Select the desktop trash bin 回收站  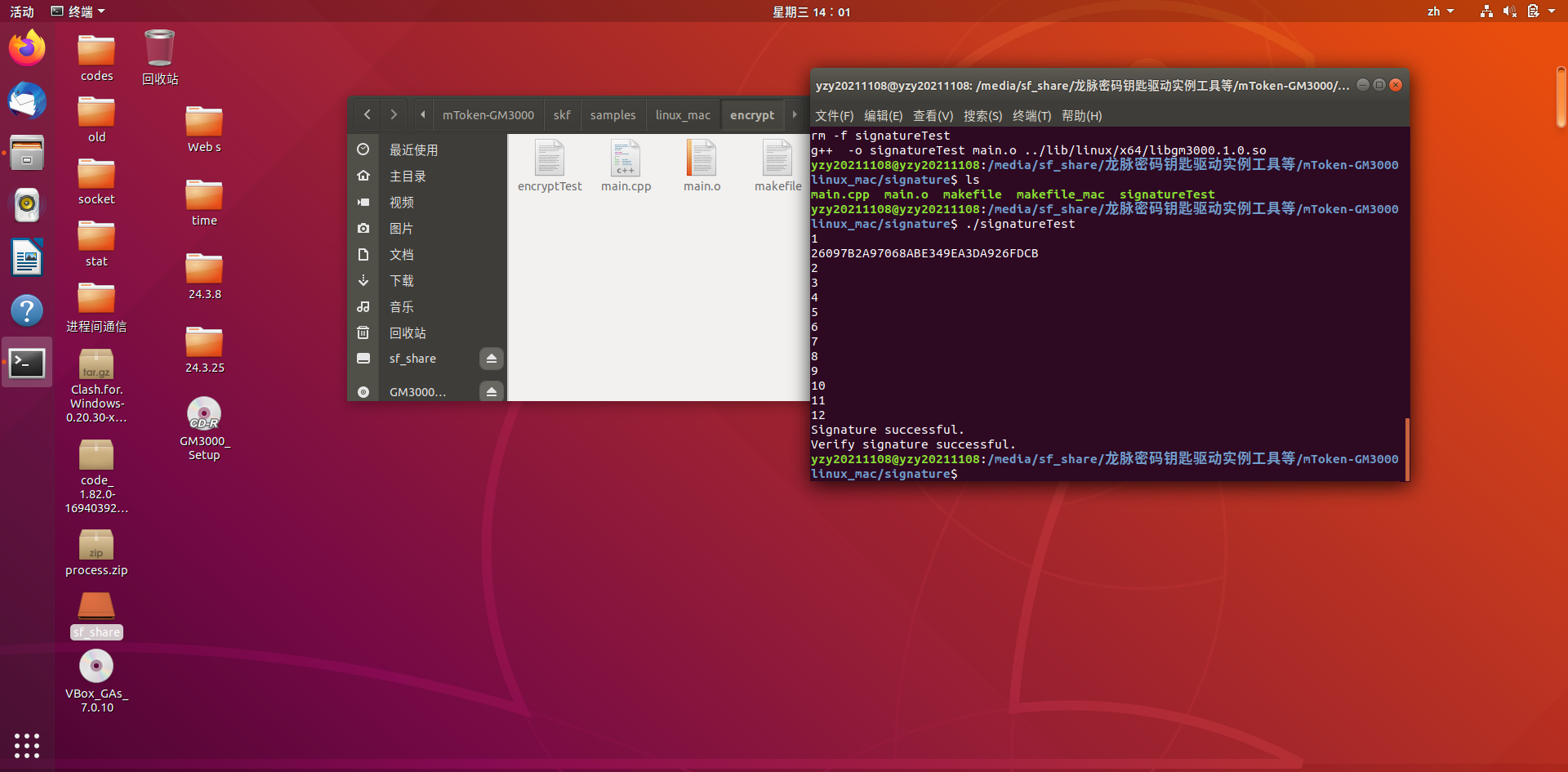click(x=160, y=57)
